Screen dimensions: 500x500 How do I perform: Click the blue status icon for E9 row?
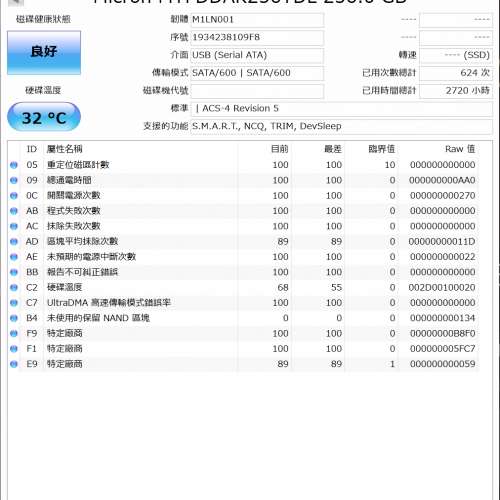coord(14,364)
